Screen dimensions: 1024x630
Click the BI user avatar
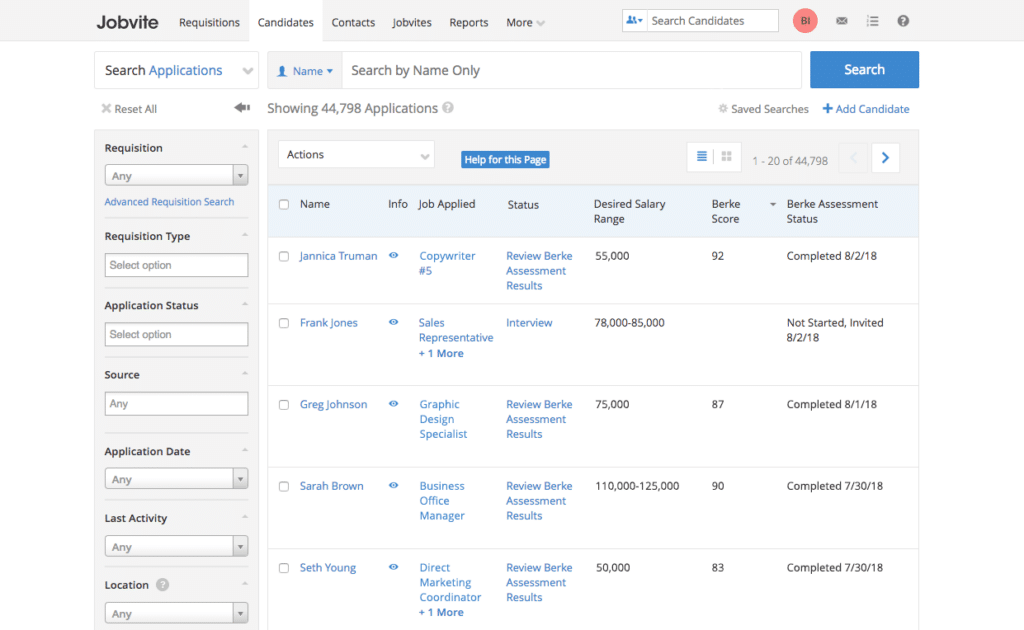point(805,21)
